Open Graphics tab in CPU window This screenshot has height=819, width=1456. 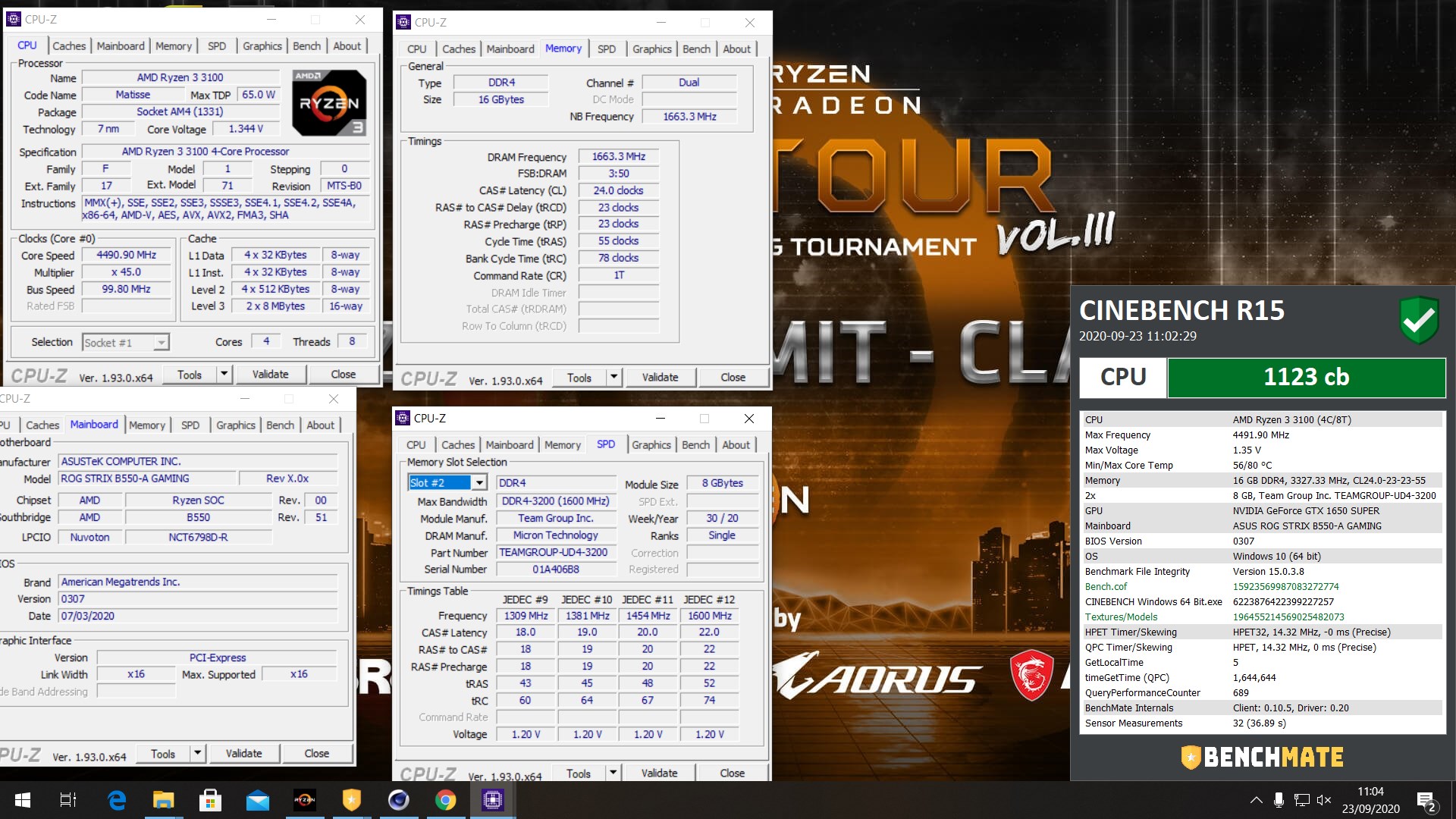pos(262,45)
